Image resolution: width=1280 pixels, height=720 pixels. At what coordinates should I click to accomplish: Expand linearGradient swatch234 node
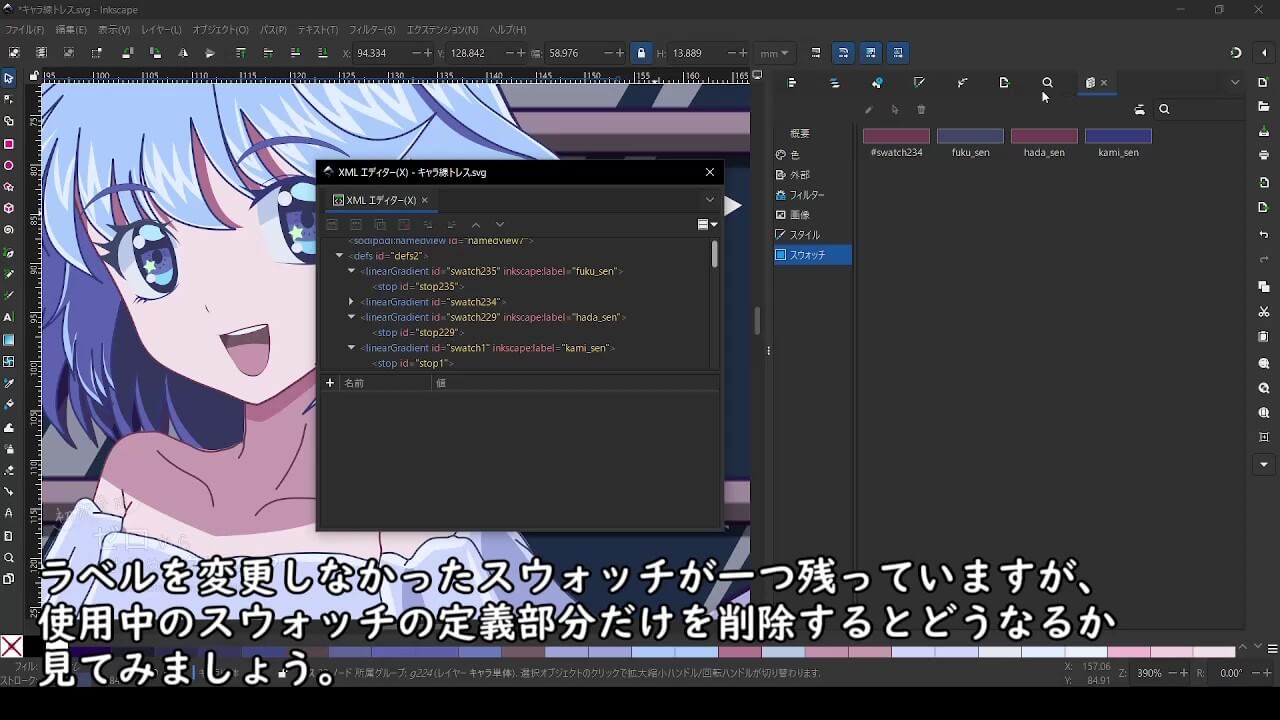pyautogui.click(x=351, y=302)
